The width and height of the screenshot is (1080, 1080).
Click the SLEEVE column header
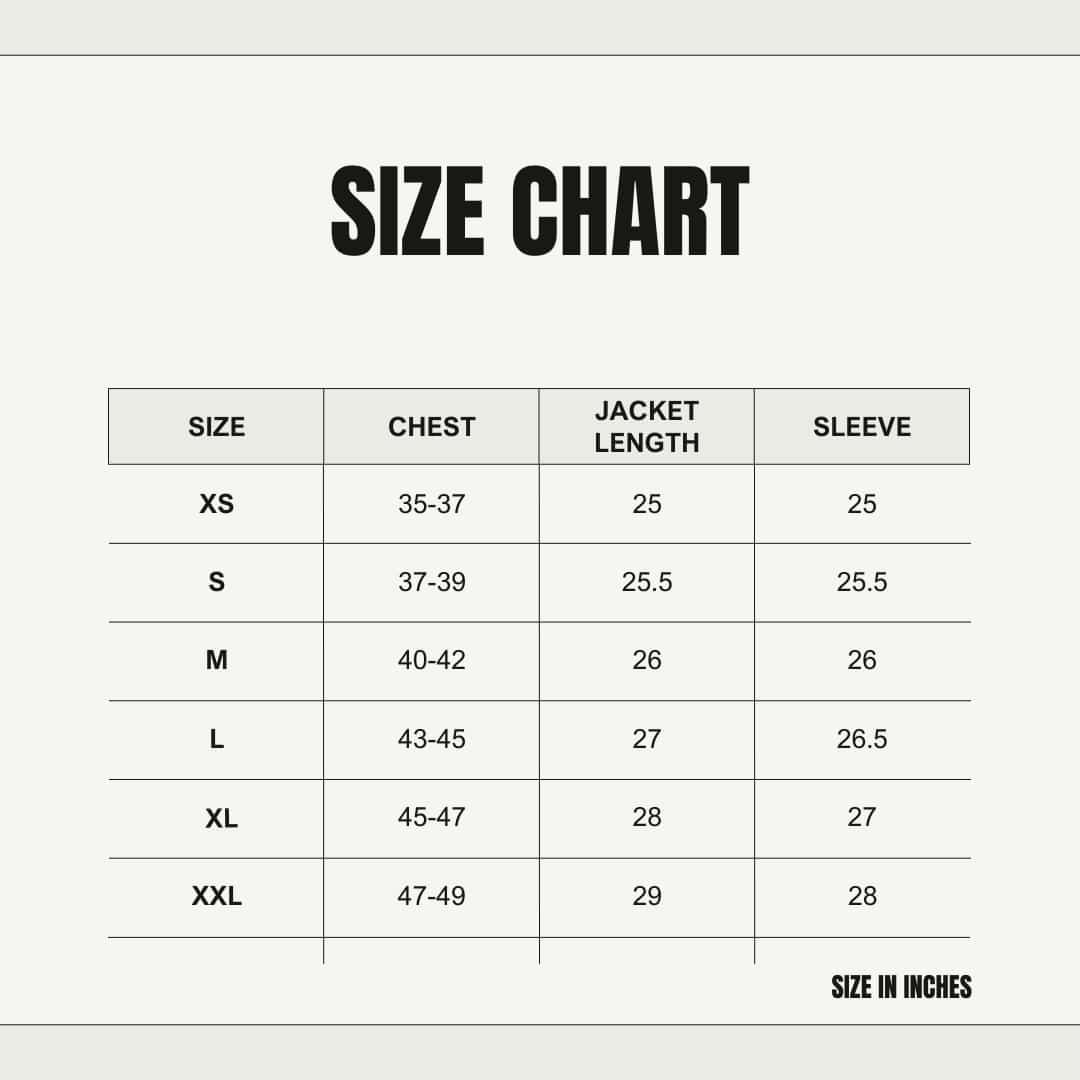point(862,427)
